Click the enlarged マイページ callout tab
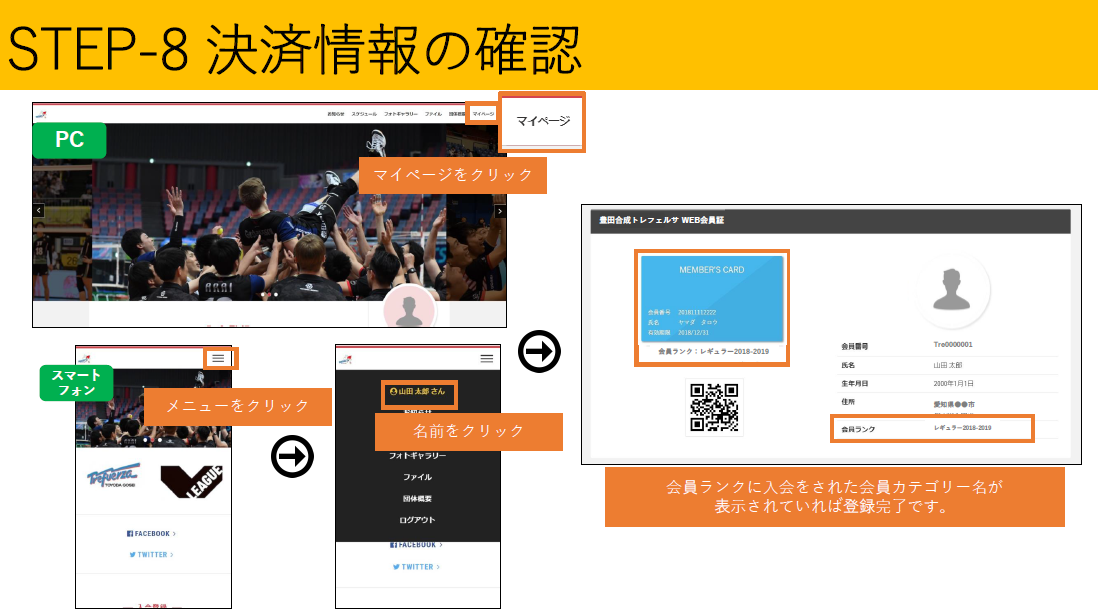 point(542,122)
